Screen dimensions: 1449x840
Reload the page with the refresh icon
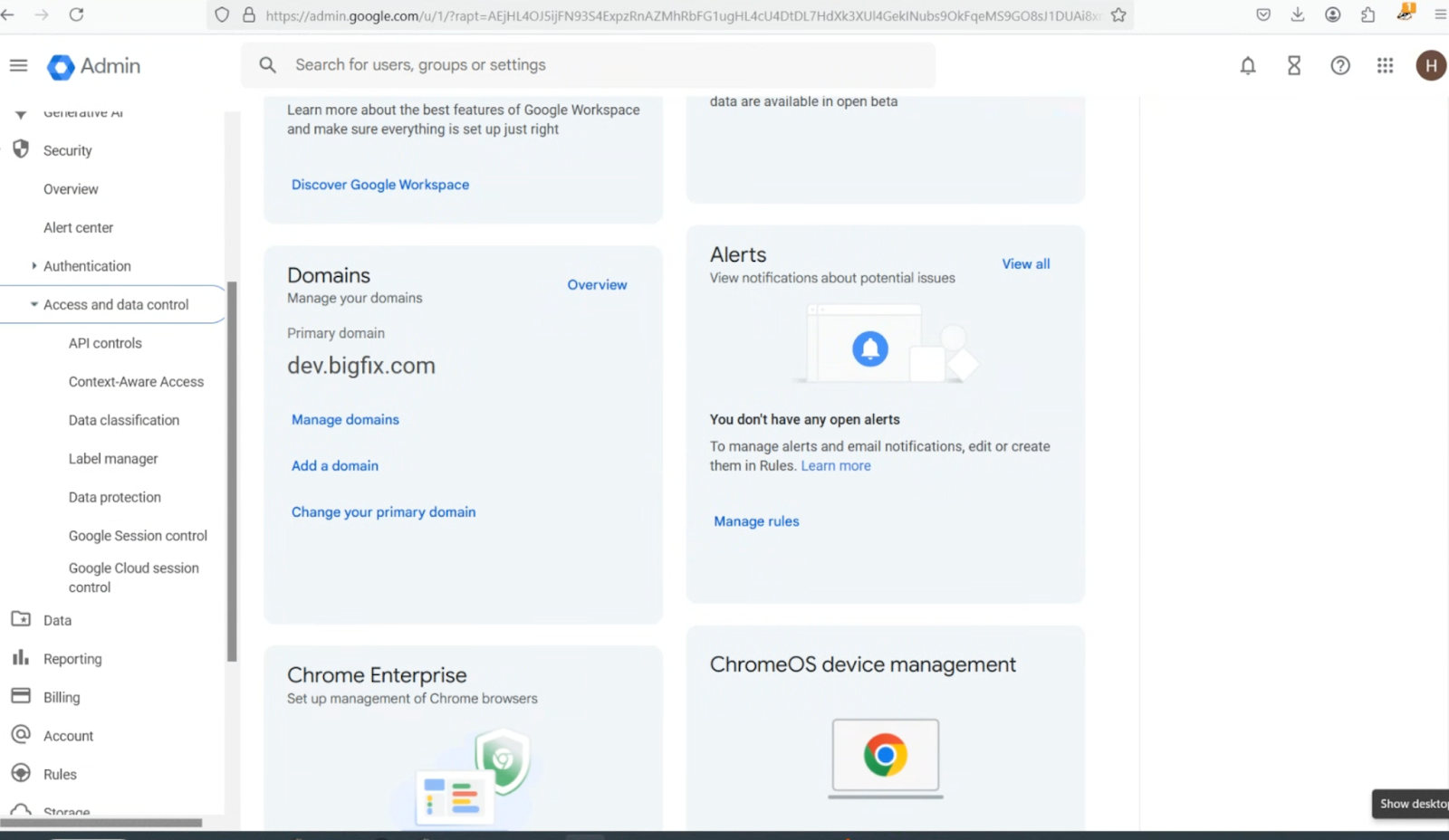tap(76, 14)
